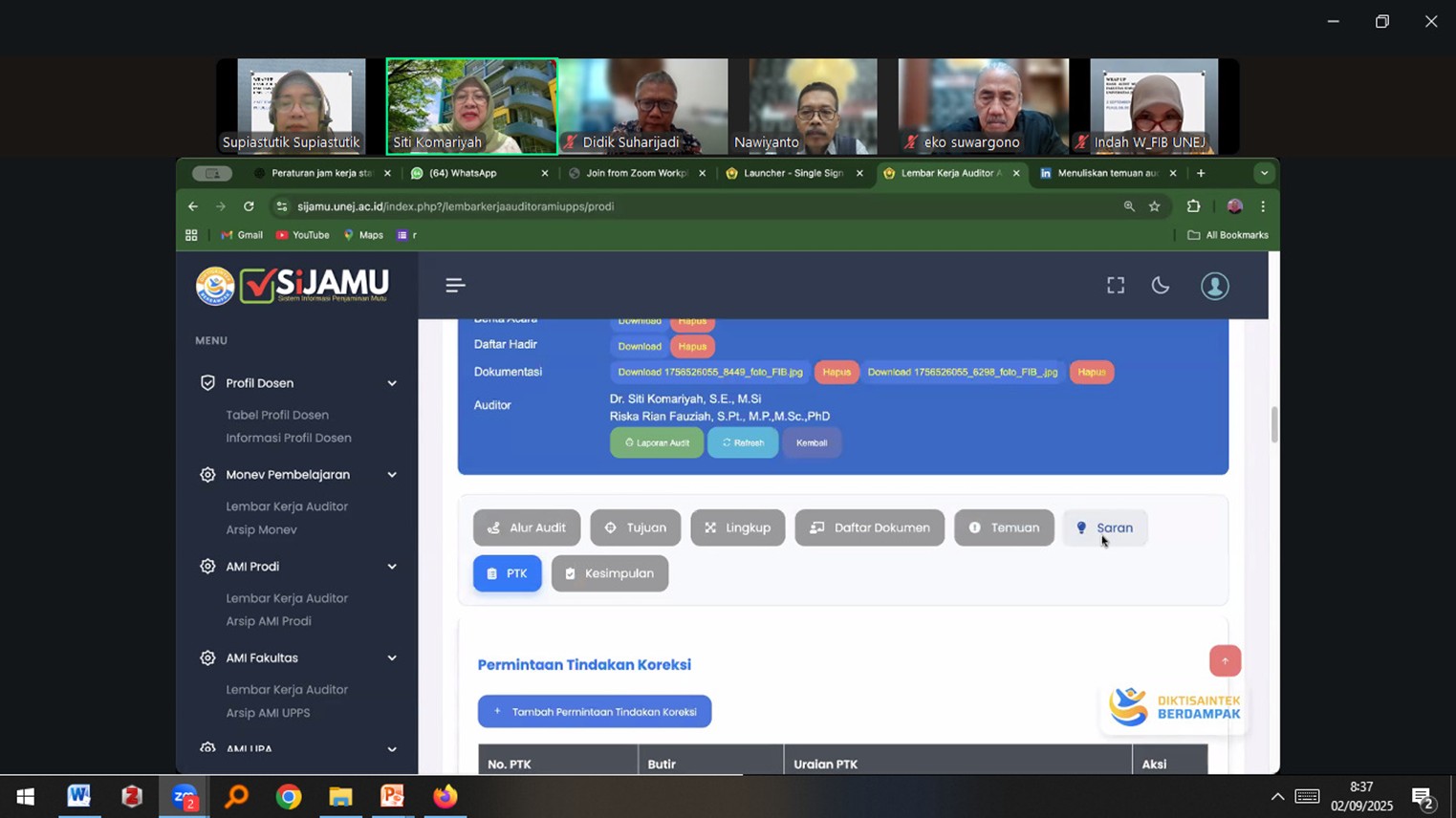Open the Saran tab
This screenshot has width=1456, height=818.
point(1105,527)
